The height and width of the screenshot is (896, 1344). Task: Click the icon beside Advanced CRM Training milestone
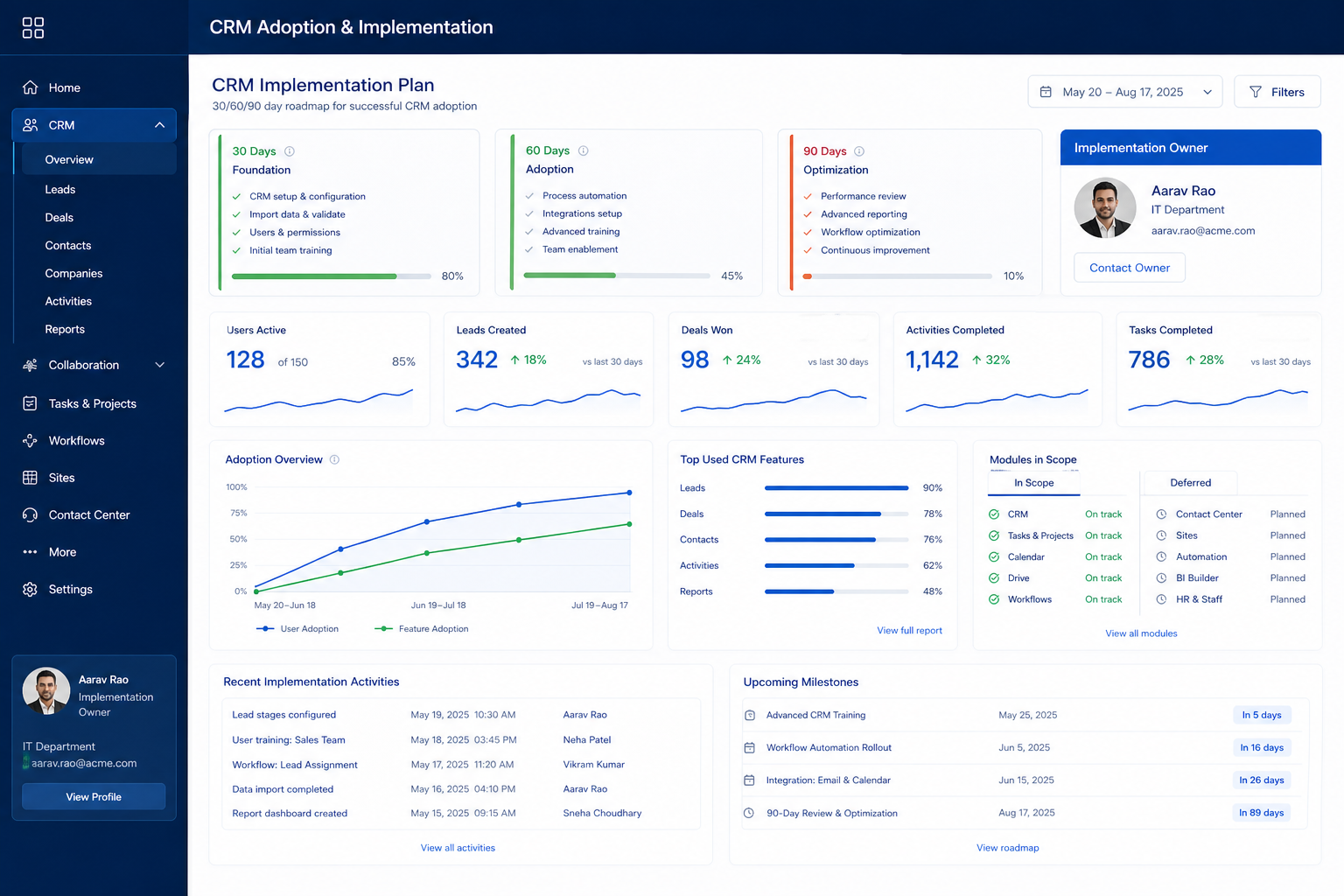749,715
